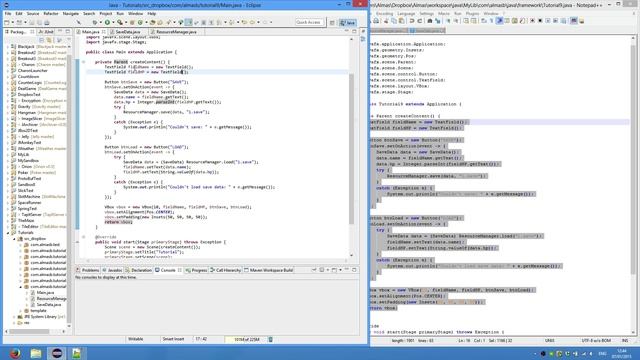Click the Save icon in Eclipse toolbar

click(x=31, y=22)
